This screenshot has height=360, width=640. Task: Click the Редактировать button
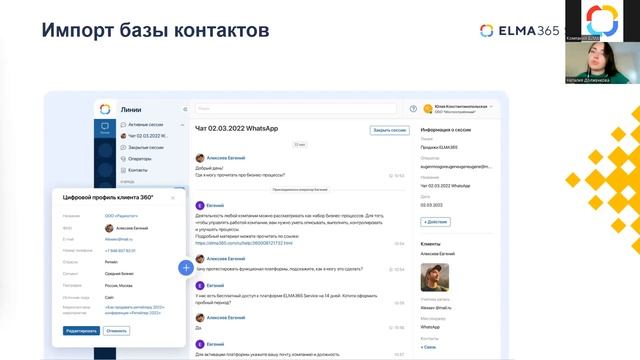pyautogui.click(x=81, y=331)
